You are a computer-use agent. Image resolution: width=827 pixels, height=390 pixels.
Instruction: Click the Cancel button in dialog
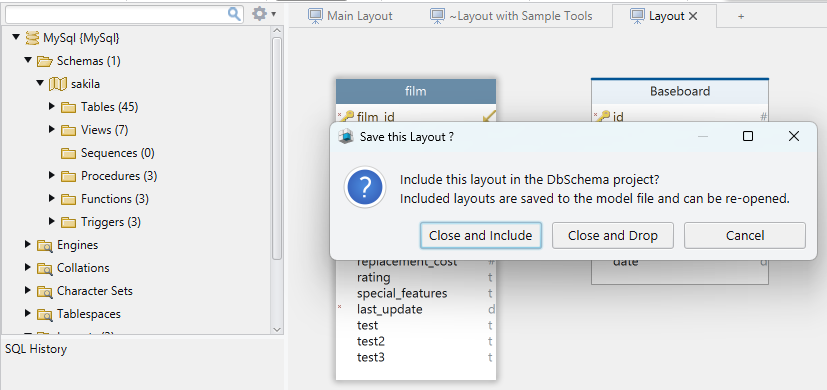point(745,235)
